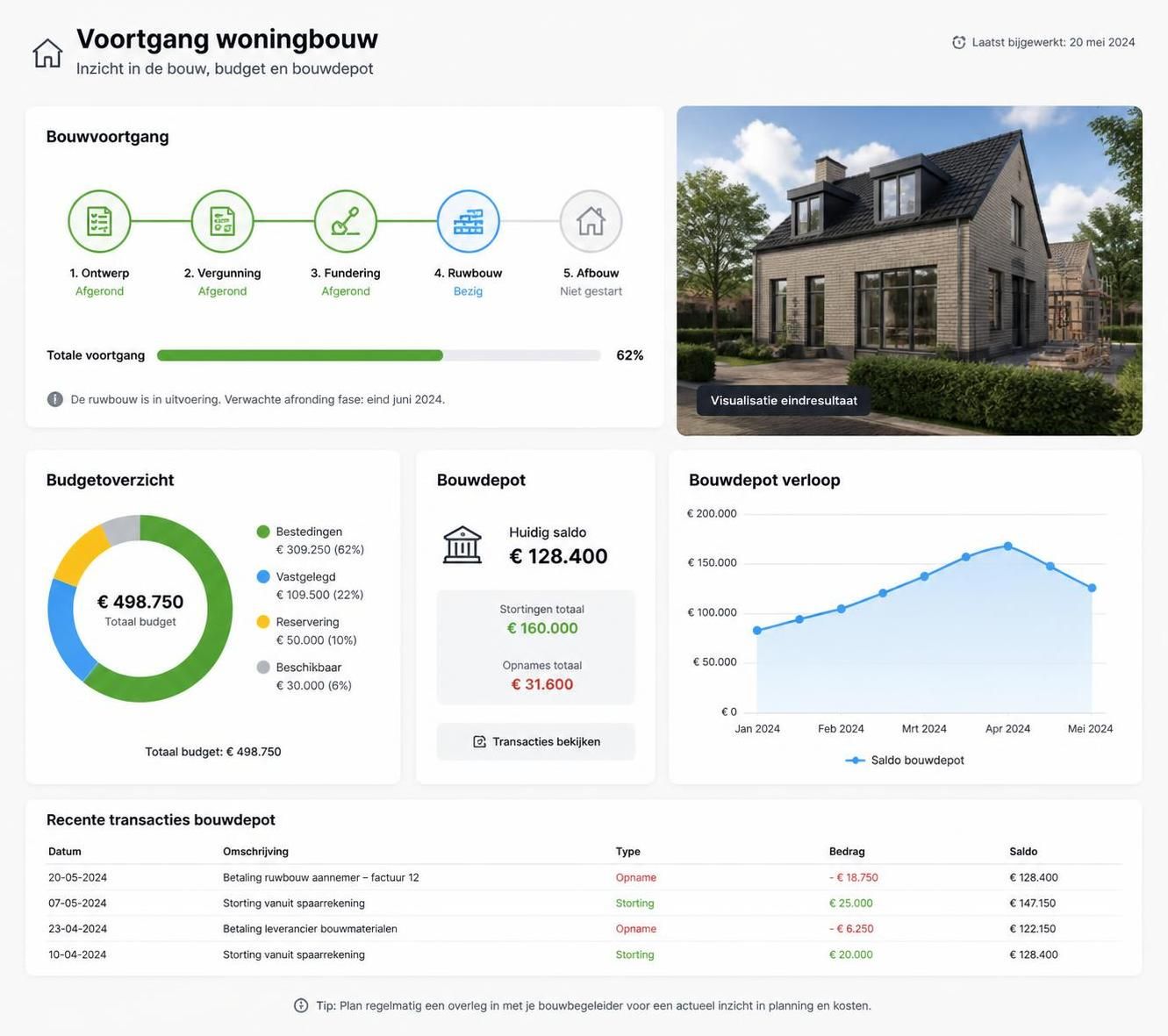
Task: Click the info icon beside the Tip text
Action: (301, 1005)
